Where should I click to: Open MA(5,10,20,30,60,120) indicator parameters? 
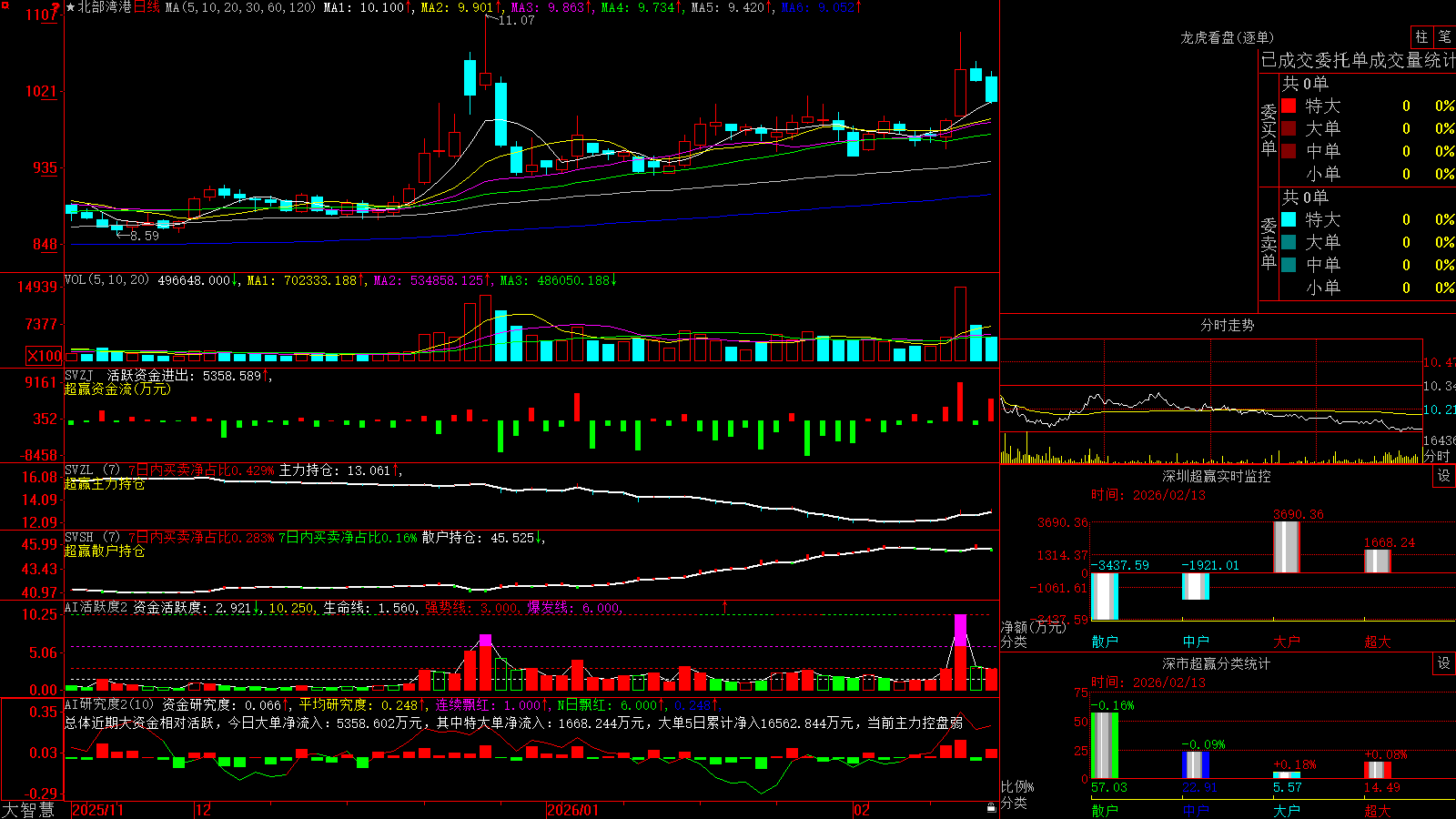pos(240,7)
